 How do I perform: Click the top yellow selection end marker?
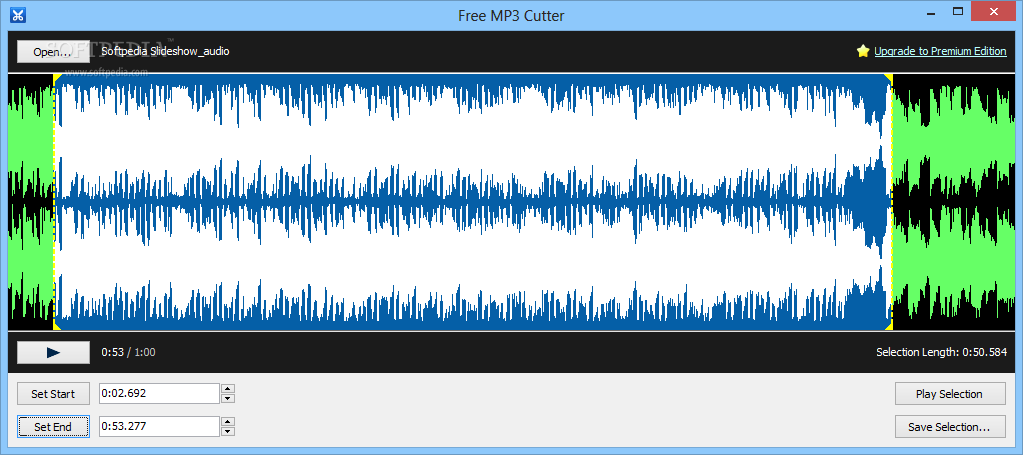click(x=890, y=77)
